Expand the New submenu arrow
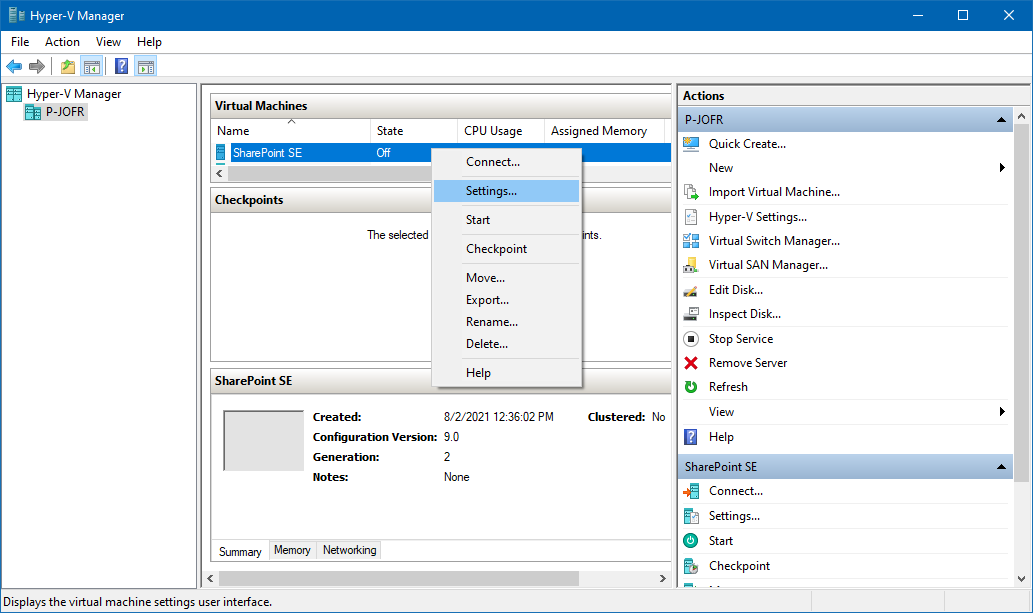1033x613 pixels. 1001,168
